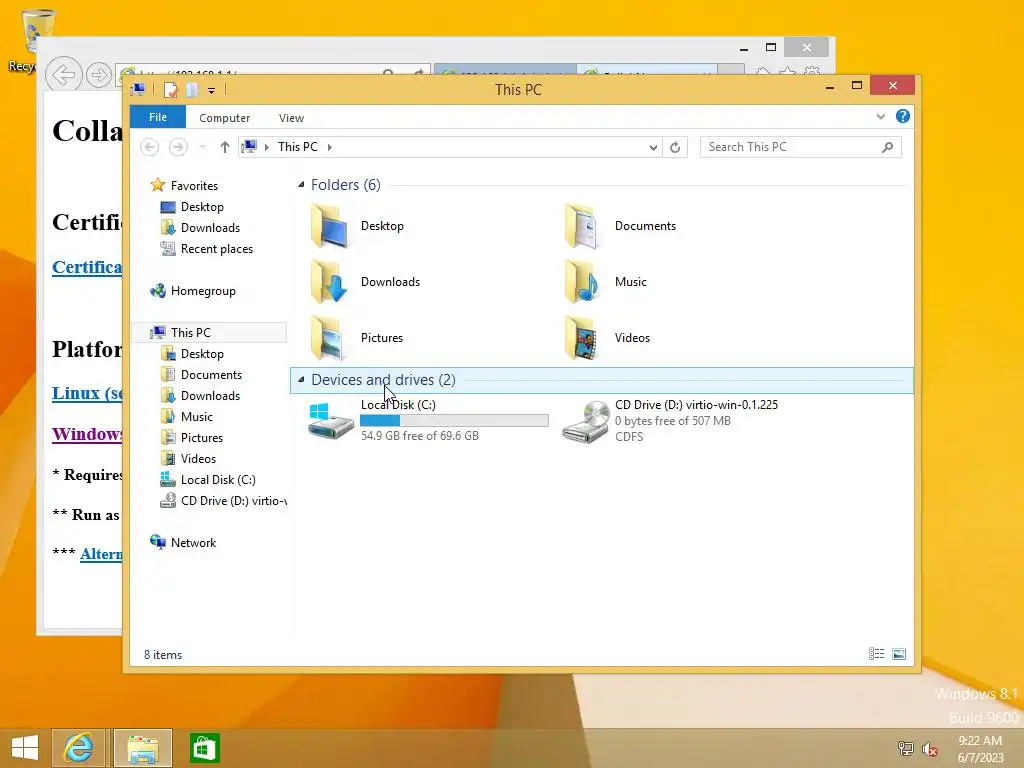Open the Windows Store from taskbar
1024x768 pixels.
[204, 748]
